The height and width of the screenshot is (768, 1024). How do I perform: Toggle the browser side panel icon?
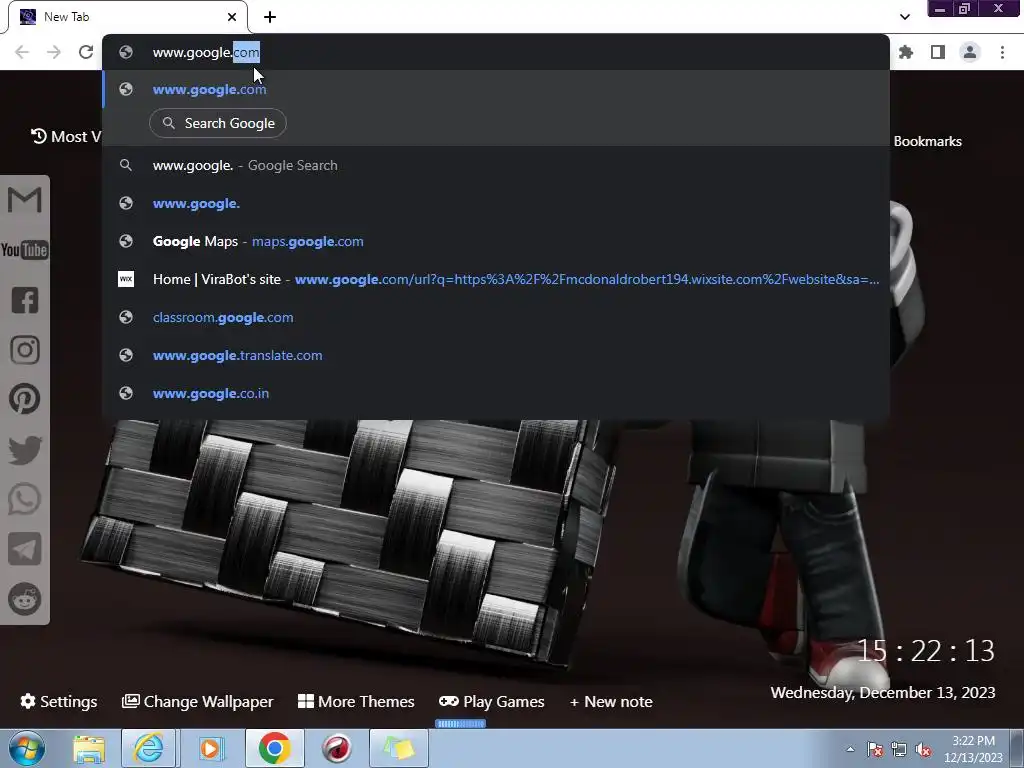(938, 52)
